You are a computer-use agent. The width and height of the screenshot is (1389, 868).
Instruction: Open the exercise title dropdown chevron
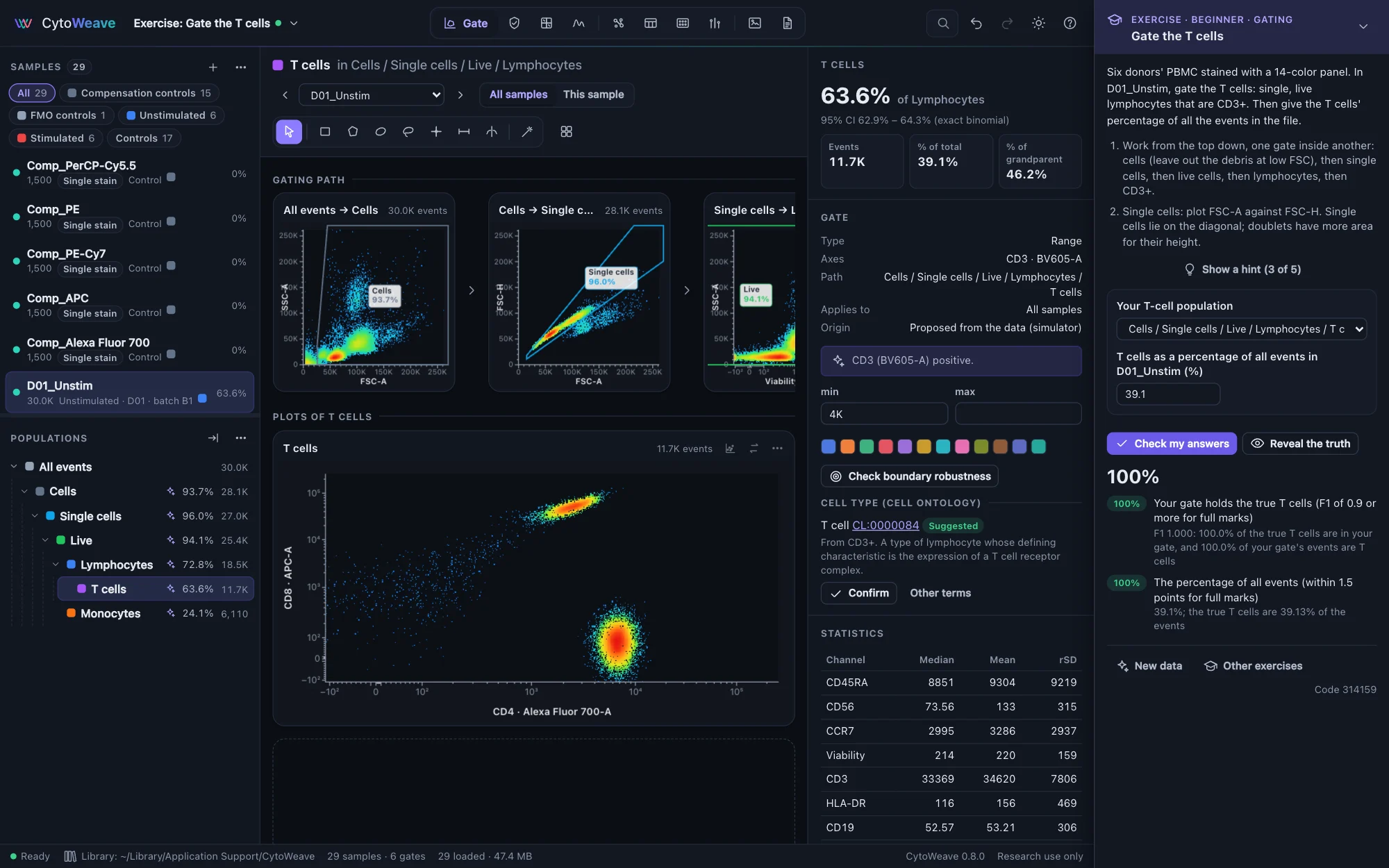click(294, 23)
